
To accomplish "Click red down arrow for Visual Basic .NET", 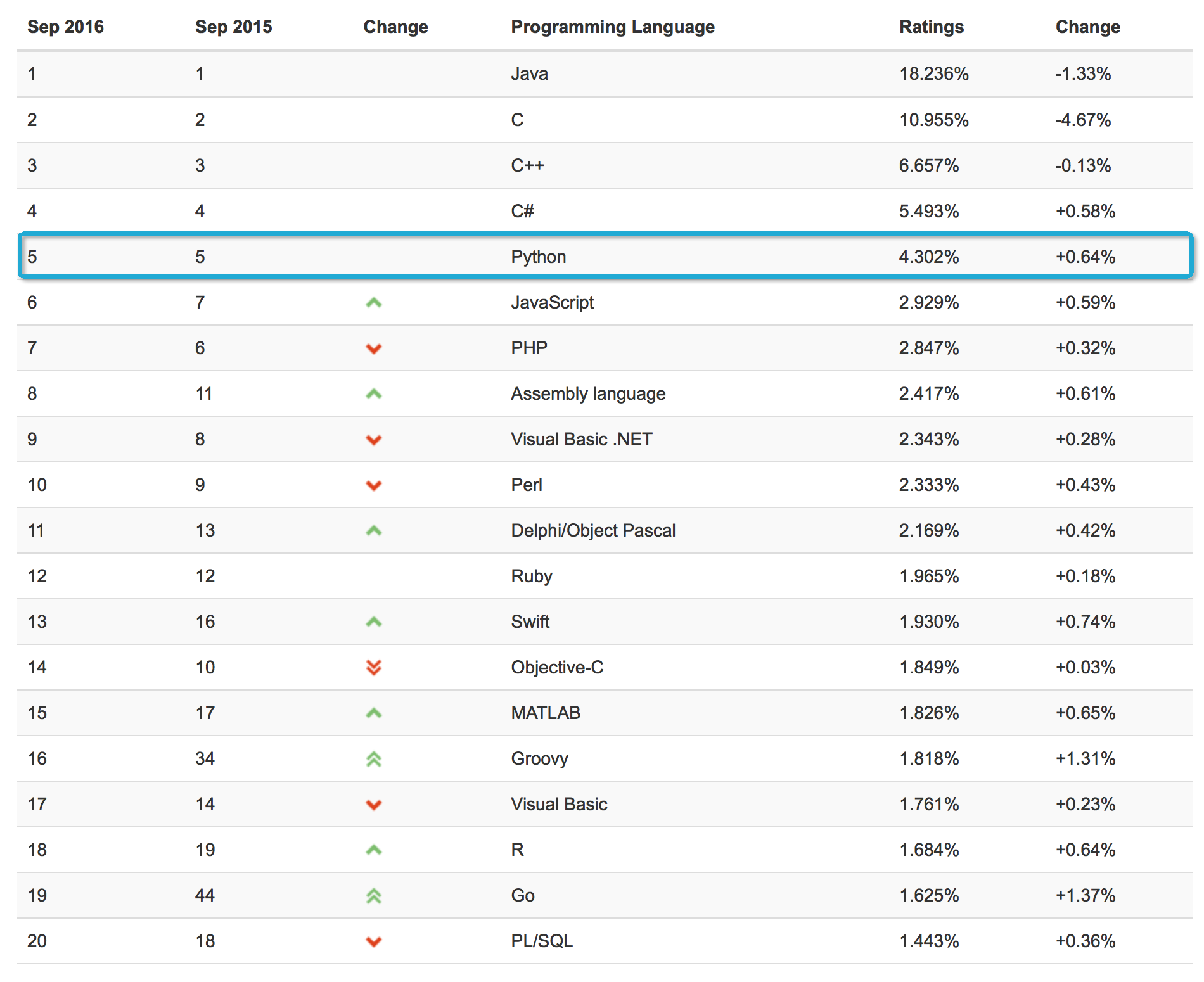I will pos(374,440).
